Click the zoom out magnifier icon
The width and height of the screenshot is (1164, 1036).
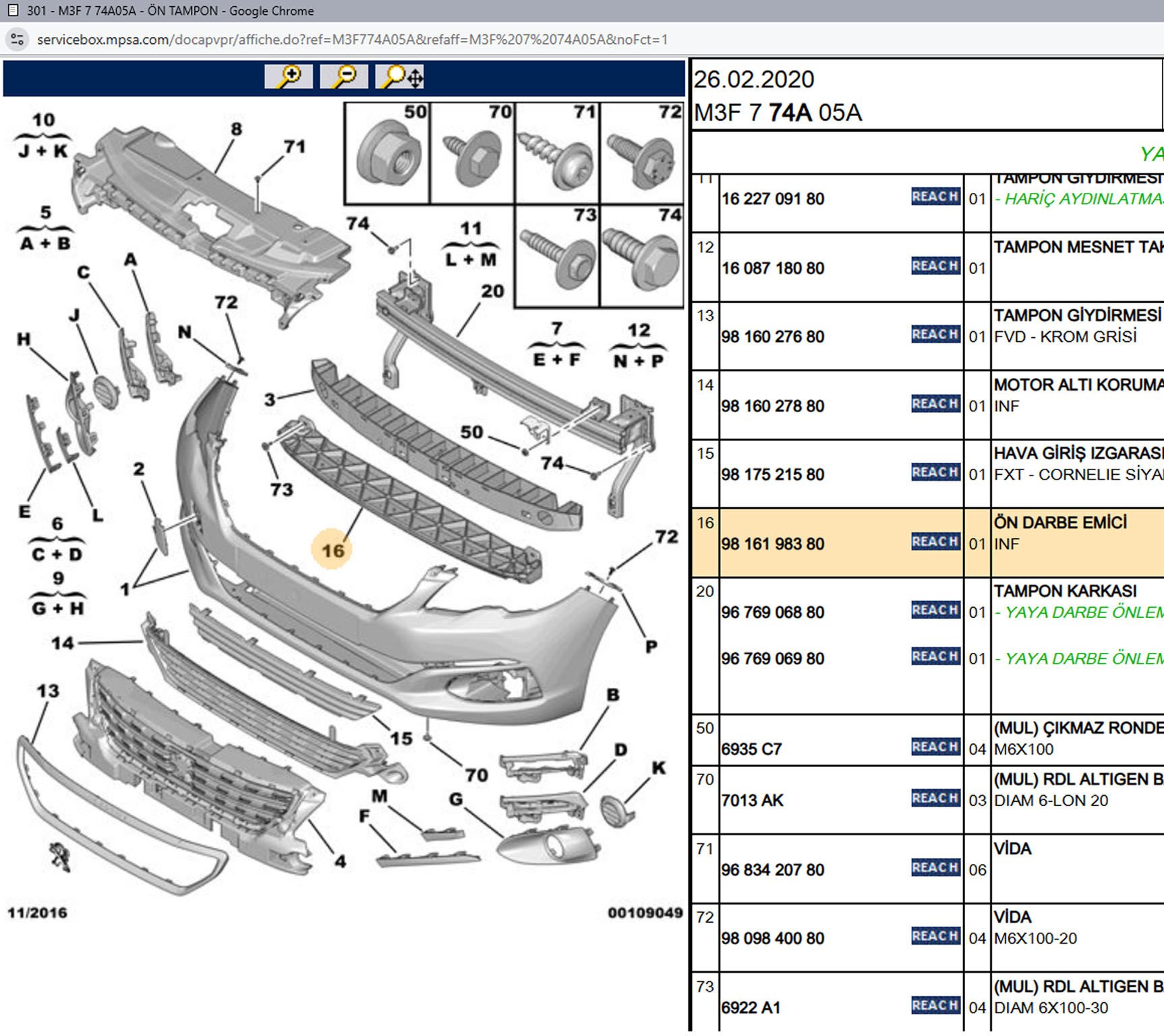pyautogui.click(x=344, y=77)
